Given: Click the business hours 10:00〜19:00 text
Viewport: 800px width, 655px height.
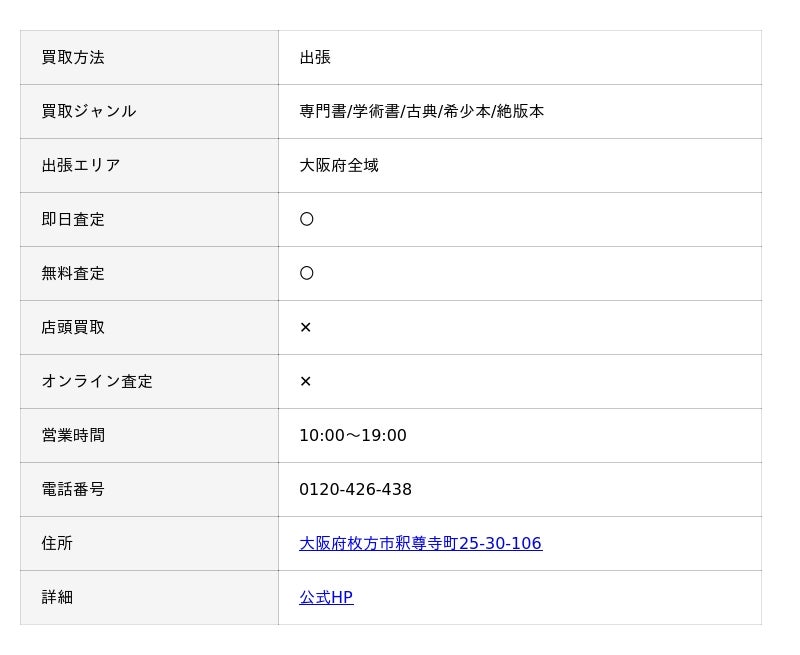Looking at the screenshot, I should pos(352,435).
